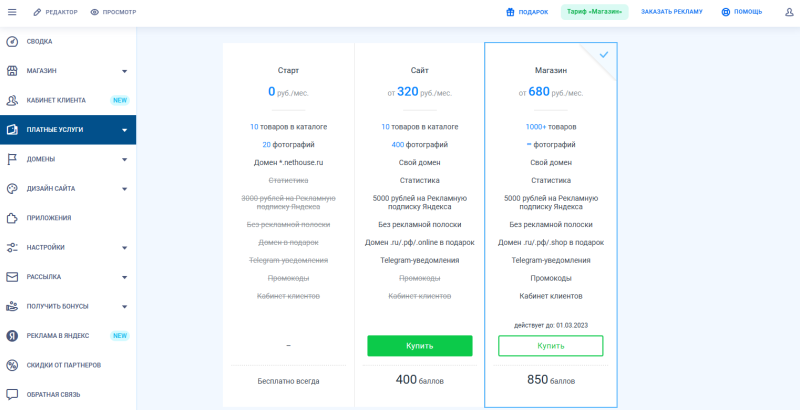Image resolution: width=800 pixels, height=410 pixels.
Task: Buy the Сайт plan with green Купить
Action: click(420, 346)
